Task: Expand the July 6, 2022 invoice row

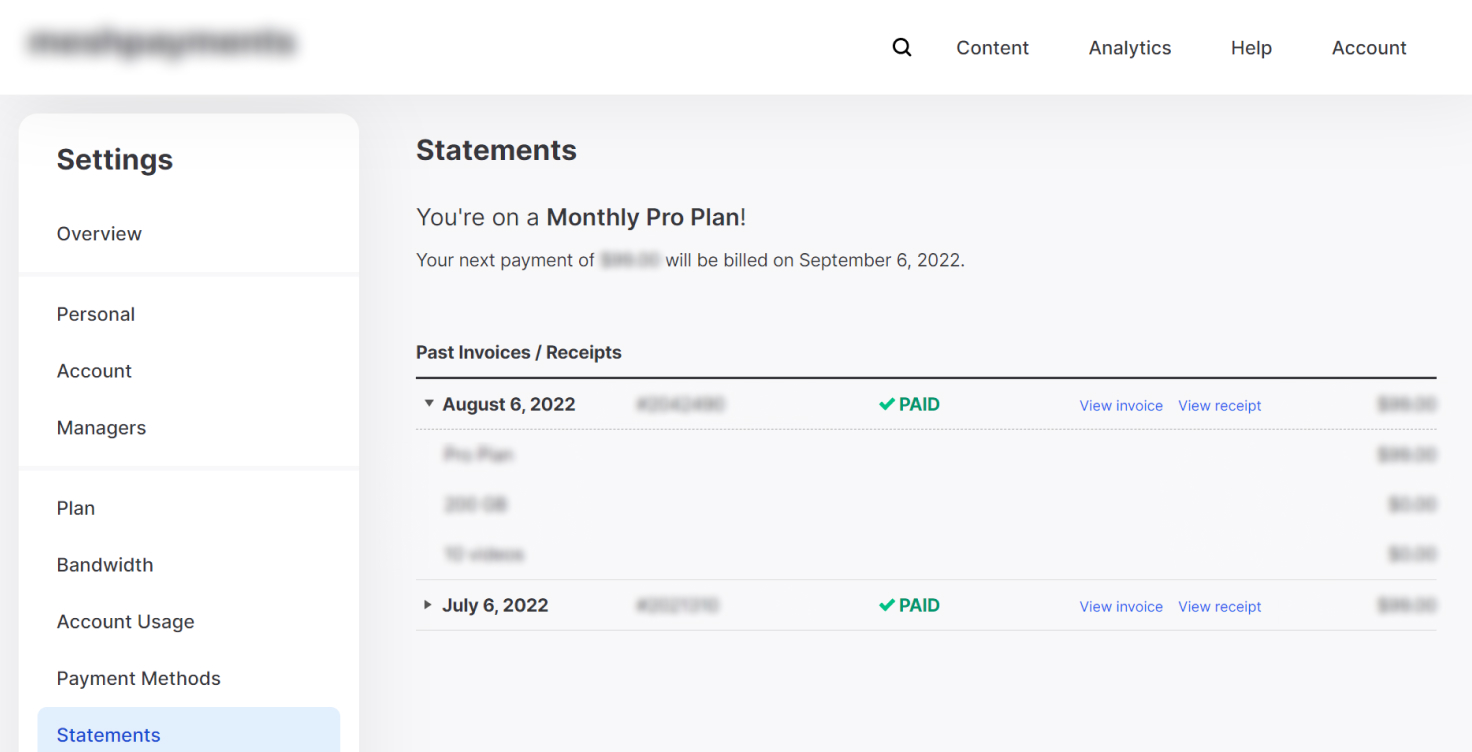Action: [428, 605]
